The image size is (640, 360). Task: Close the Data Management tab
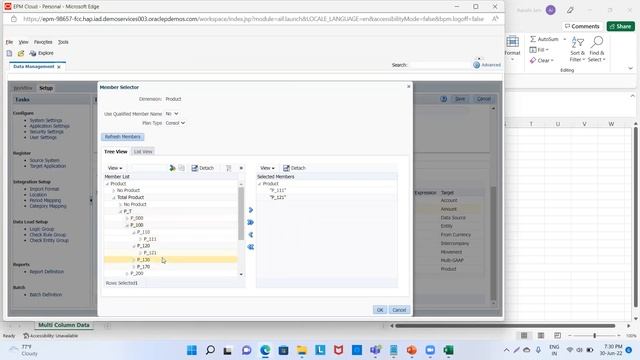[x=59, y=67]
